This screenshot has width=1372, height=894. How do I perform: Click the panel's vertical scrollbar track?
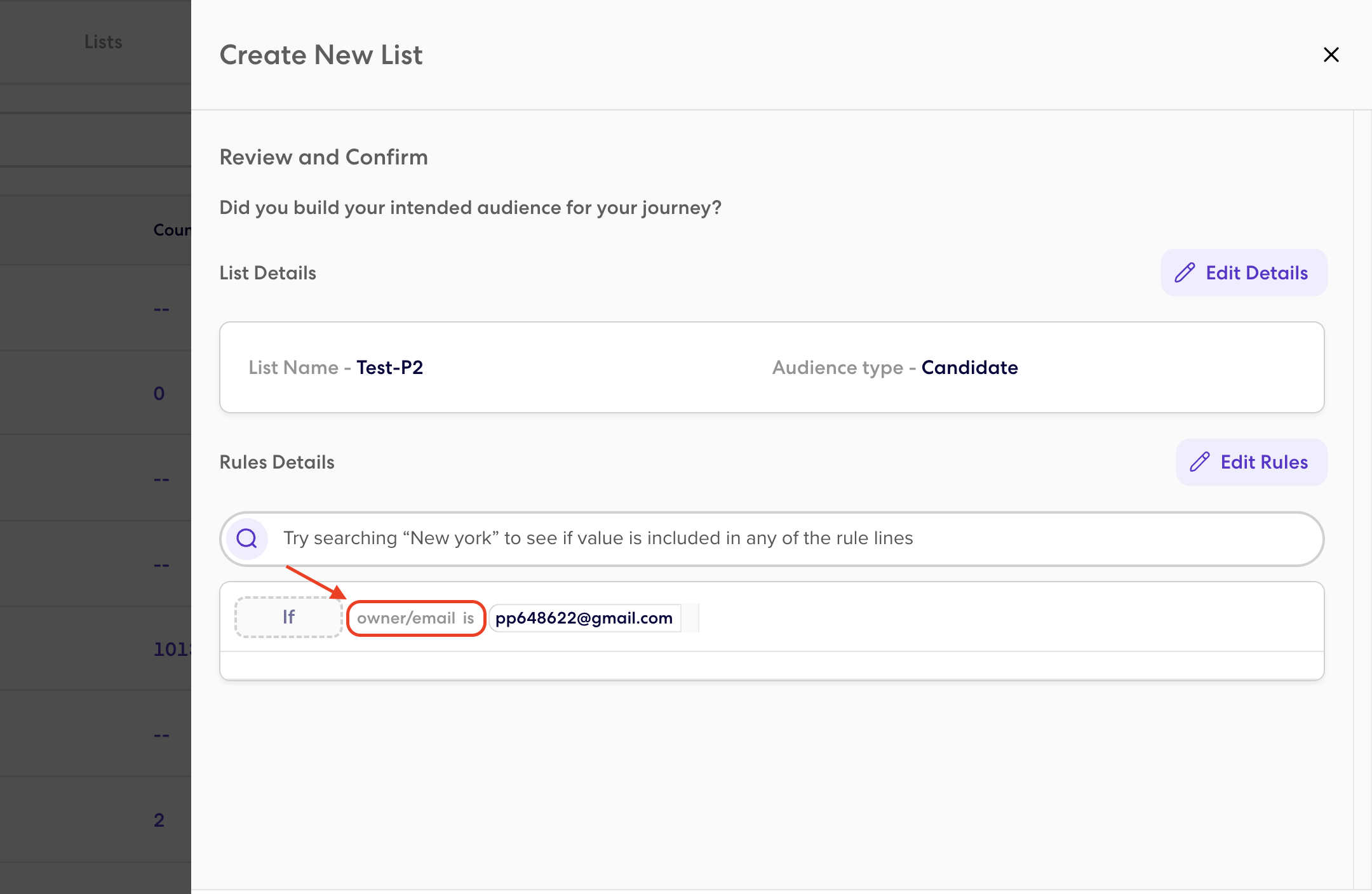[1362, 499]
